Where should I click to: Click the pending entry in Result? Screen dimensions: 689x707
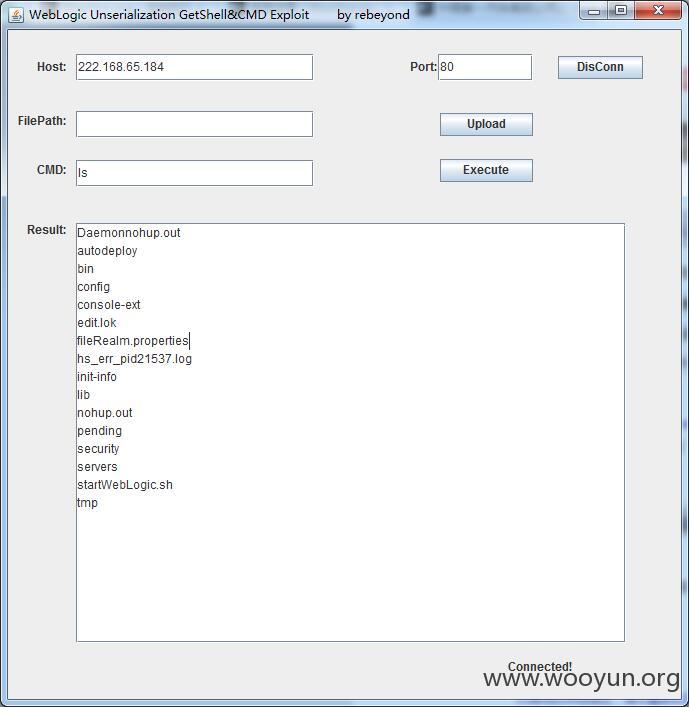[100, 431]
